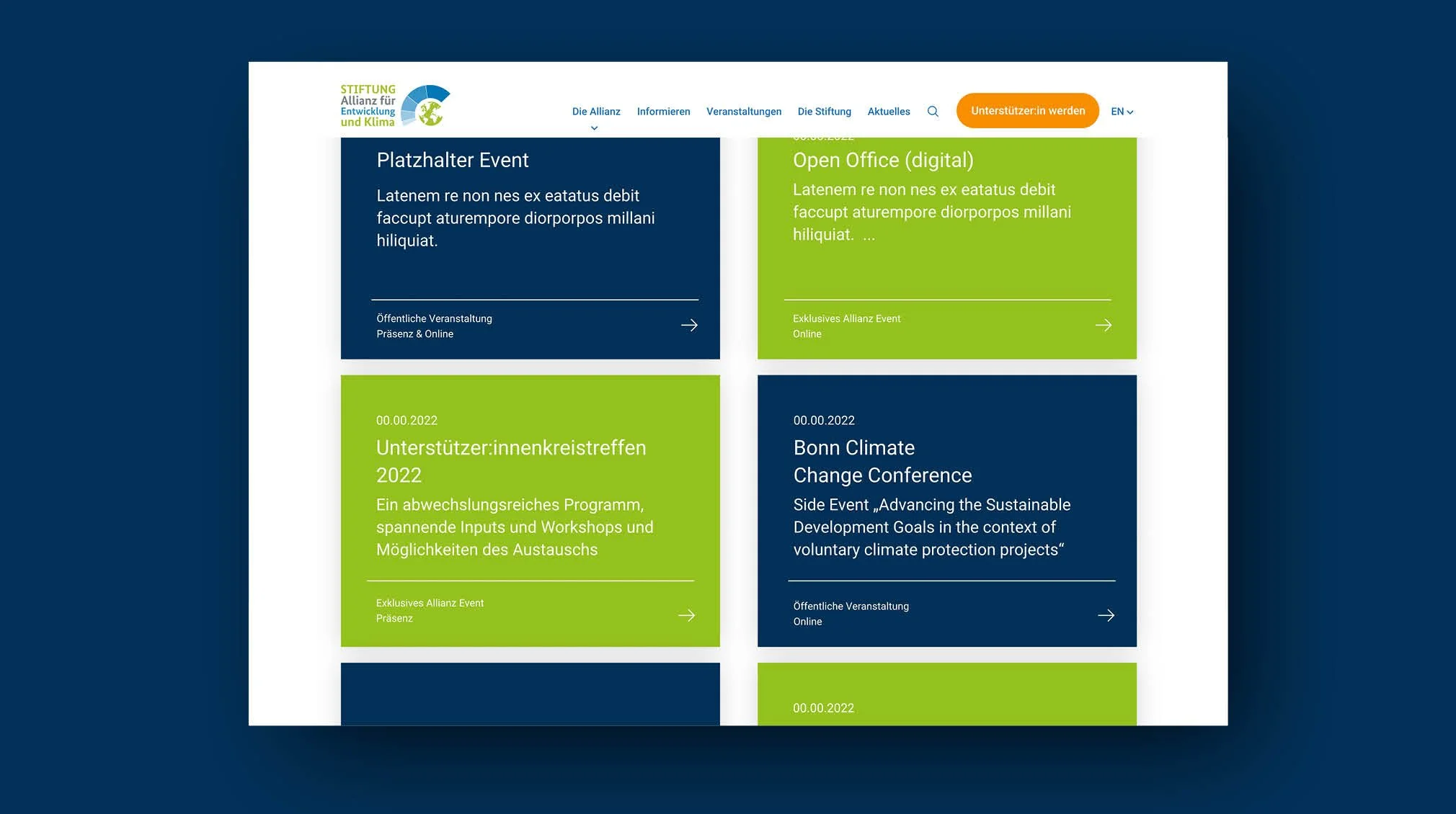Click arrow on Bonn Climate Change card

(1106, 615)
